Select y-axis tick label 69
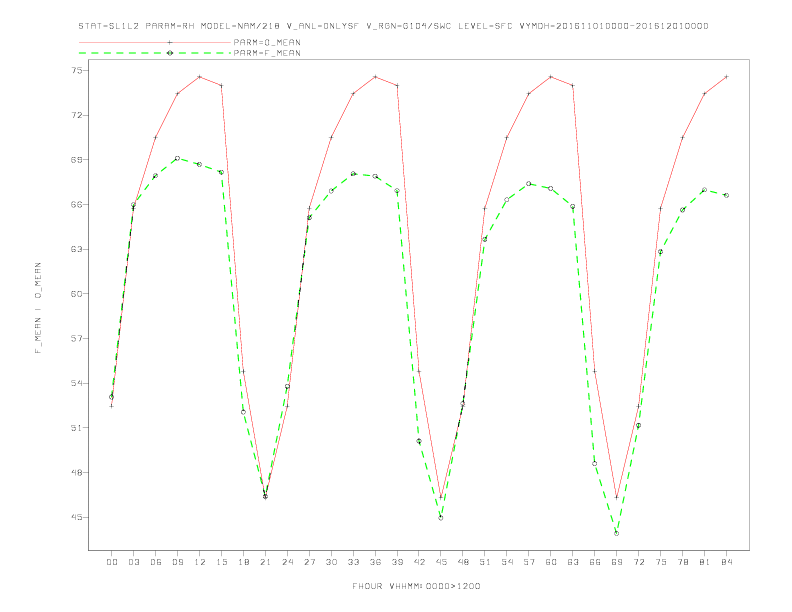Screen dimensions: 792x612 point(76,160)
